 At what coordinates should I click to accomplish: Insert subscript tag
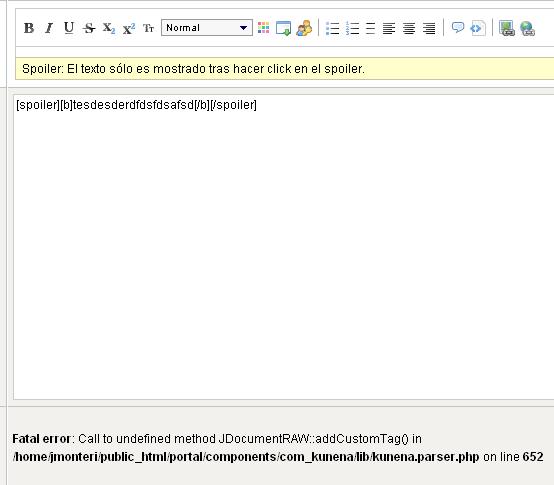point(109,28)
